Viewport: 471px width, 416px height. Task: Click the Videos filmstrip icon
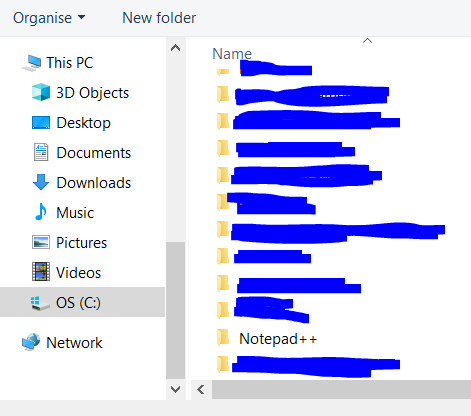pyautogui.click(x=41, y=272)
